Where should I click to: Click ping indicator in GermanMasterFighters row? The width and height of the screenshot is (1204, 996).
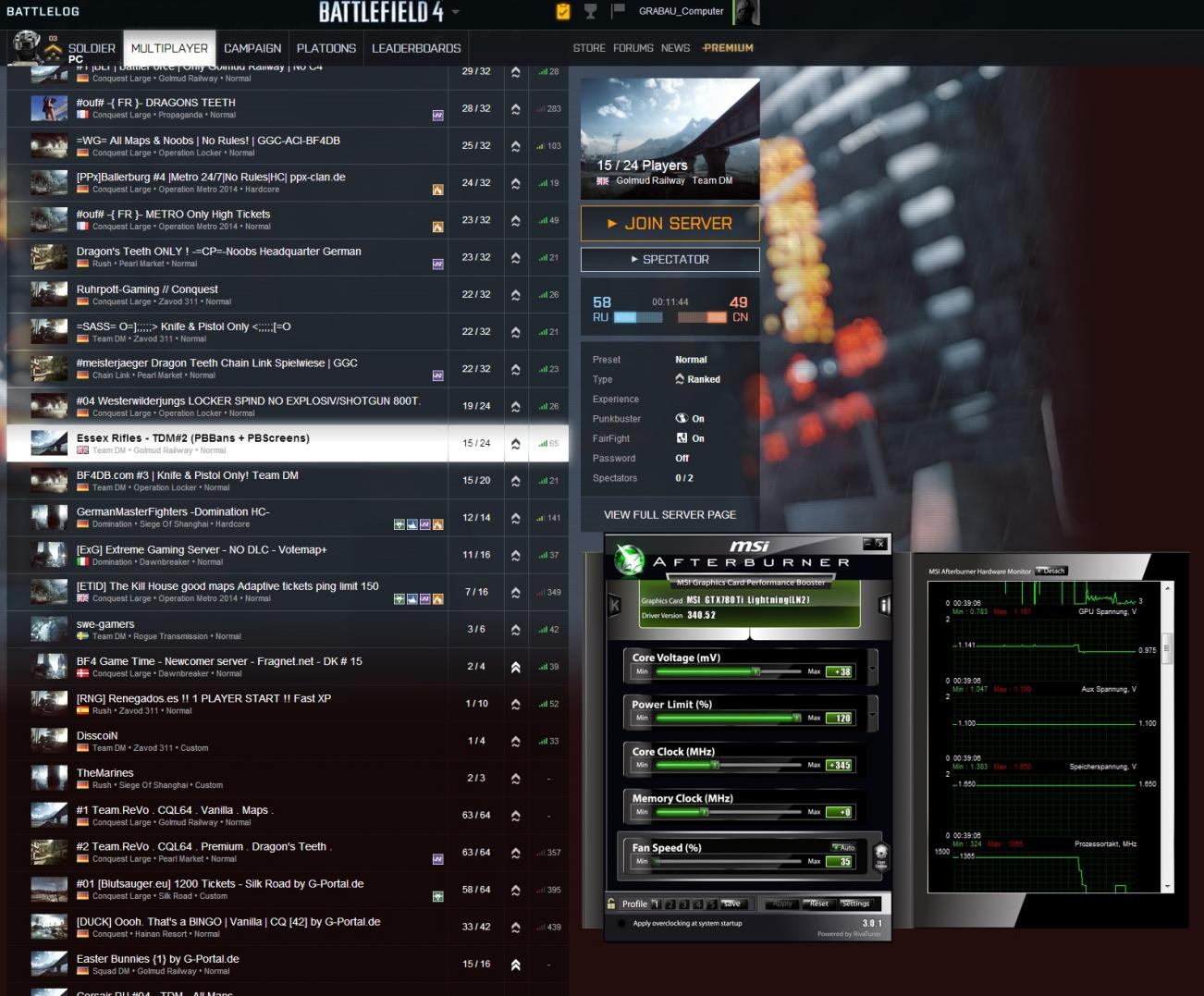[x=548, y=518]
